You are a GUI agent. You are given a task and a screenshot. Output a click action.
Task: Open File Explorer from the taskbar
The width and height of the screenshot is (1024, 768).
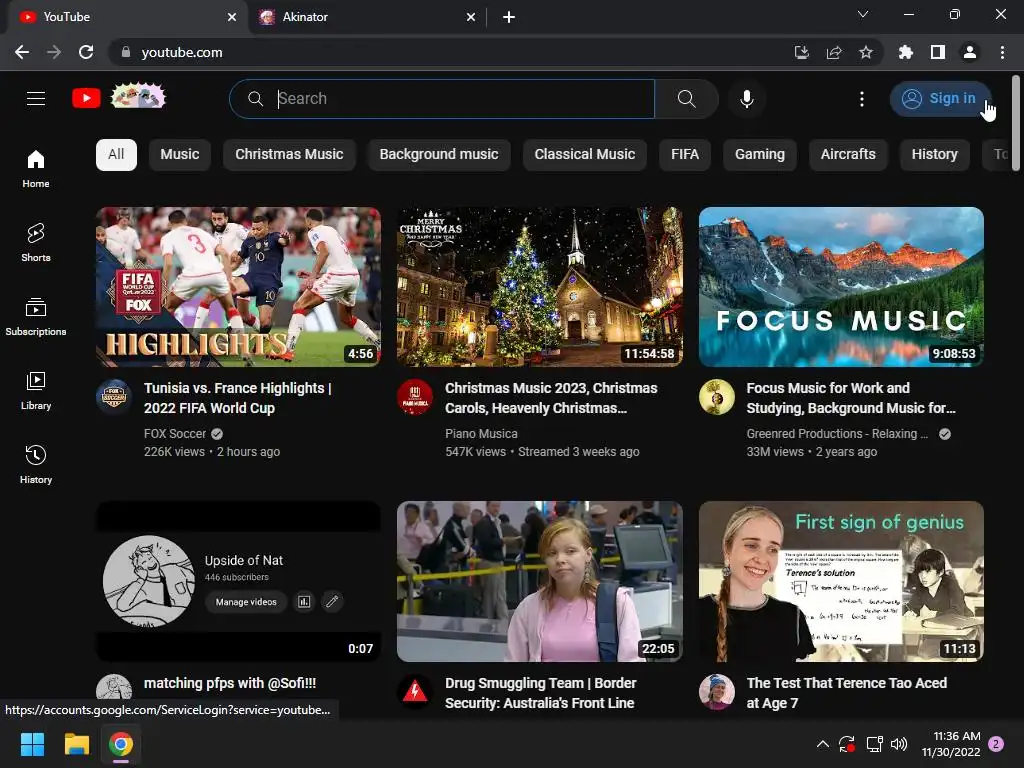pos(77,744)
